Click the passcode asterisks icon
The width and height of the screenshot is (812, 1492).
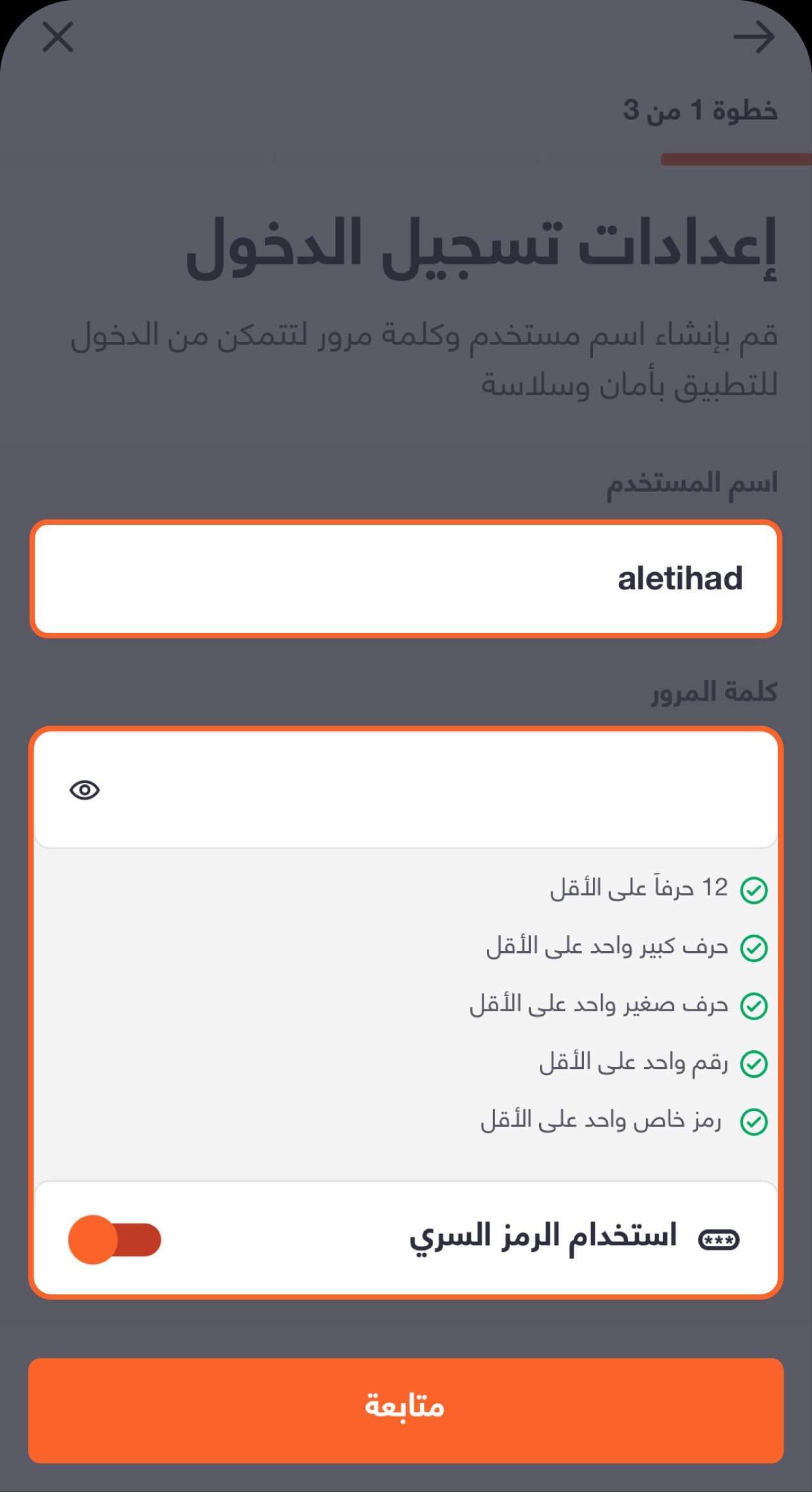pos(719,1239)
